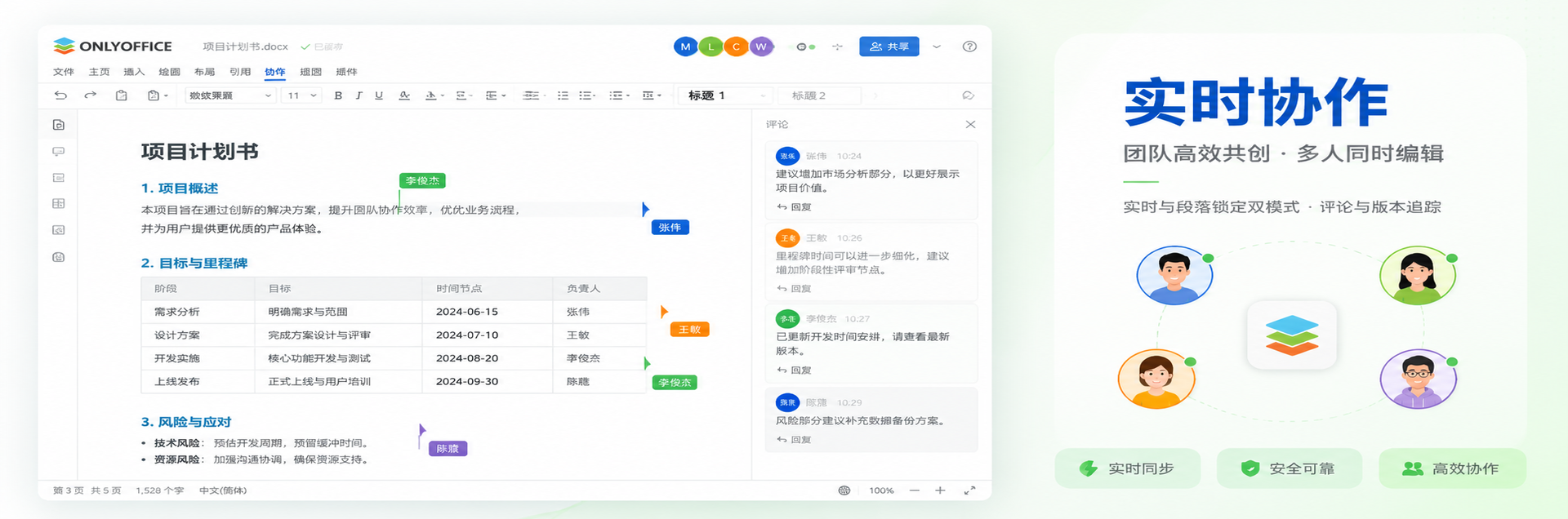
Task: Click the 100% zoom value
Action: click(x=881, y=490)
